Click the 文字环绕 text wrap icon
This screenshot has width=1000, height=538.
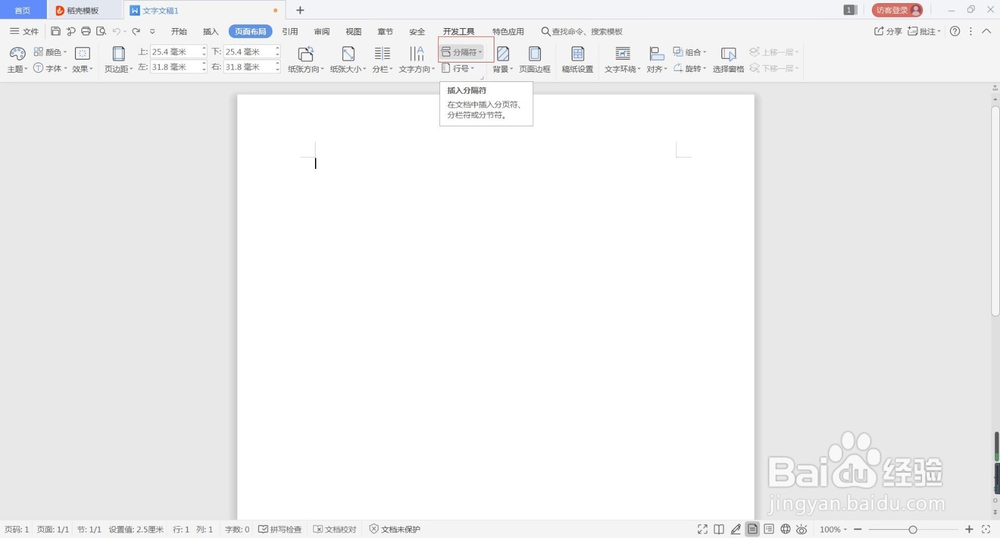(622, 54)
